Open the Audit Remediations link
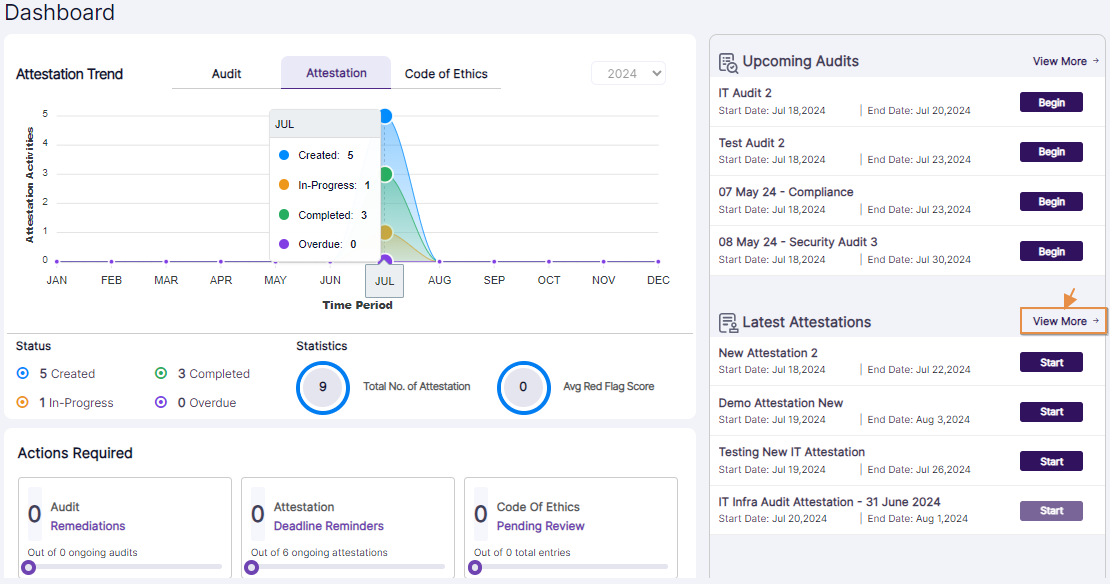The image size is (1110, 584). [88, 526]
